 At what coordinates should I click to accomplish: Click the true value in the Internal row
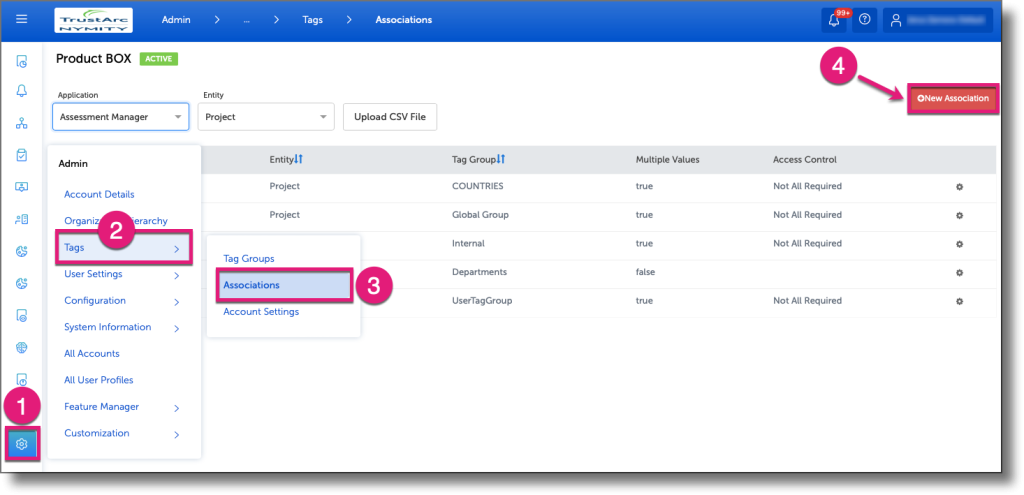pyautogui.click(x=644, y=244)
